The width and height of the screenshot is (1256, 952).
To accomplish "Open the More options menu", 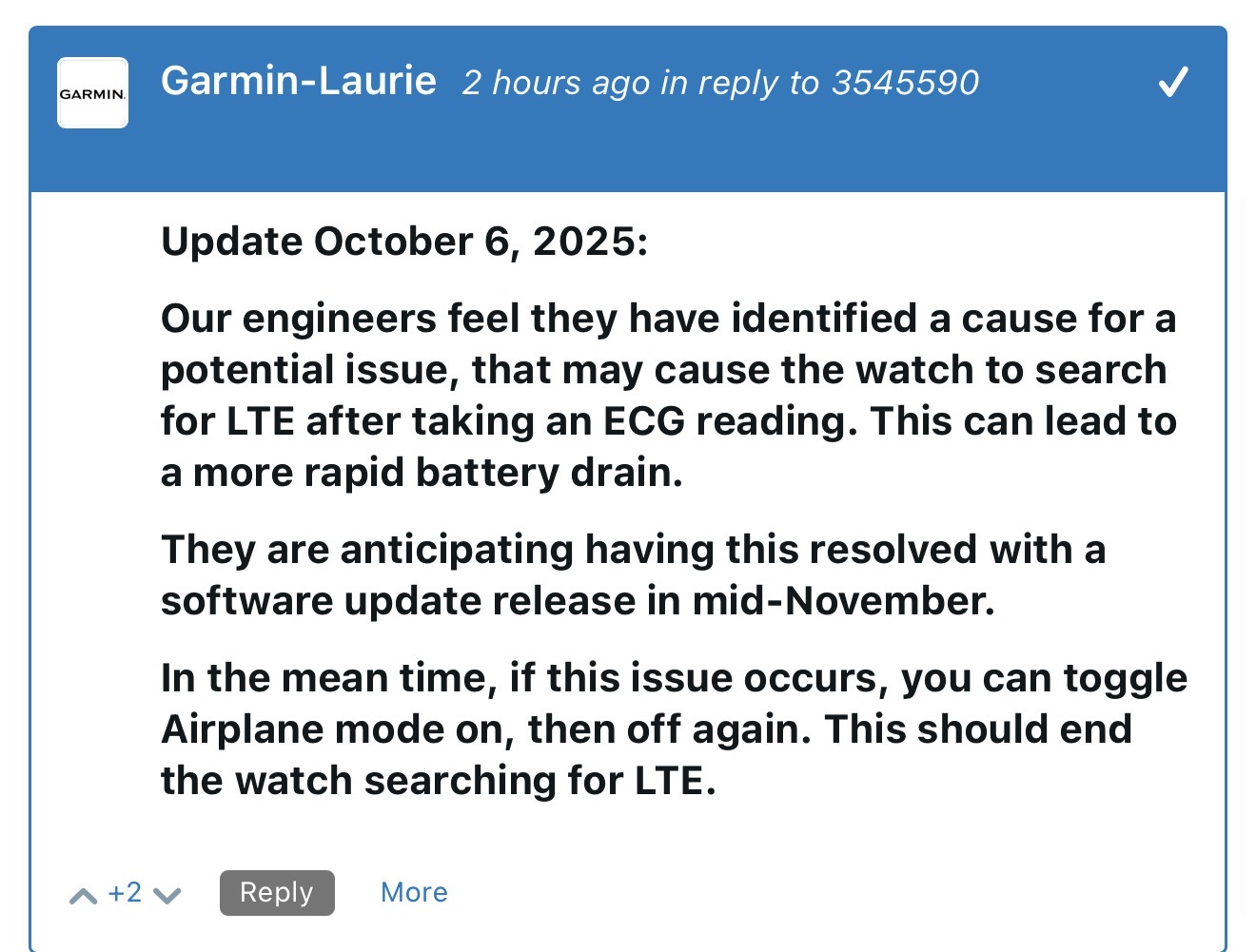I will click(414, 892).
